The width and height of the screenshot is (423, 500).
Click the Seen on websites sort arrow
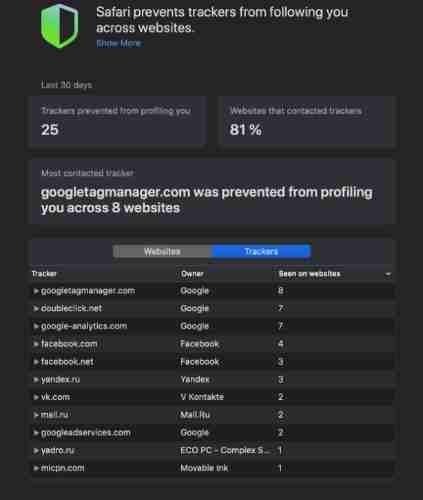tap(388, 274)
